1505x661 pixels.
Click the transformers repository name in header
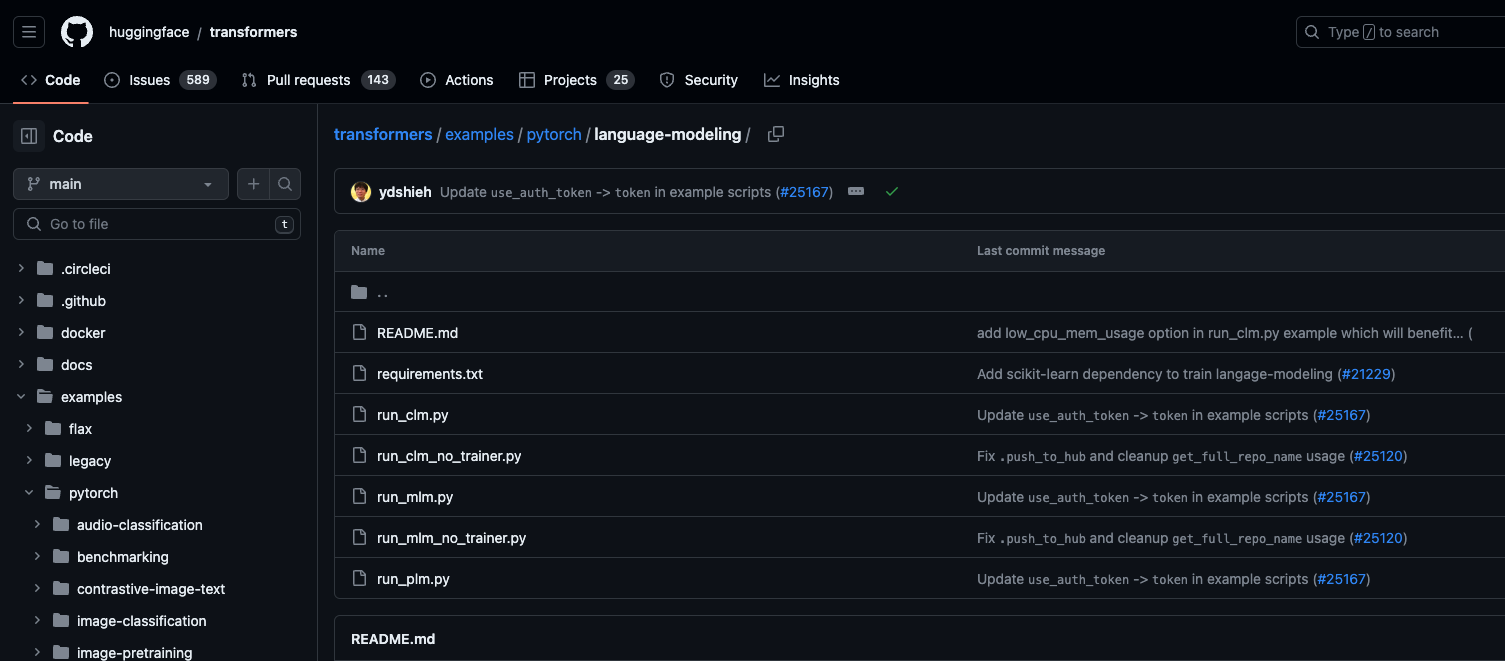click(253, 32)
